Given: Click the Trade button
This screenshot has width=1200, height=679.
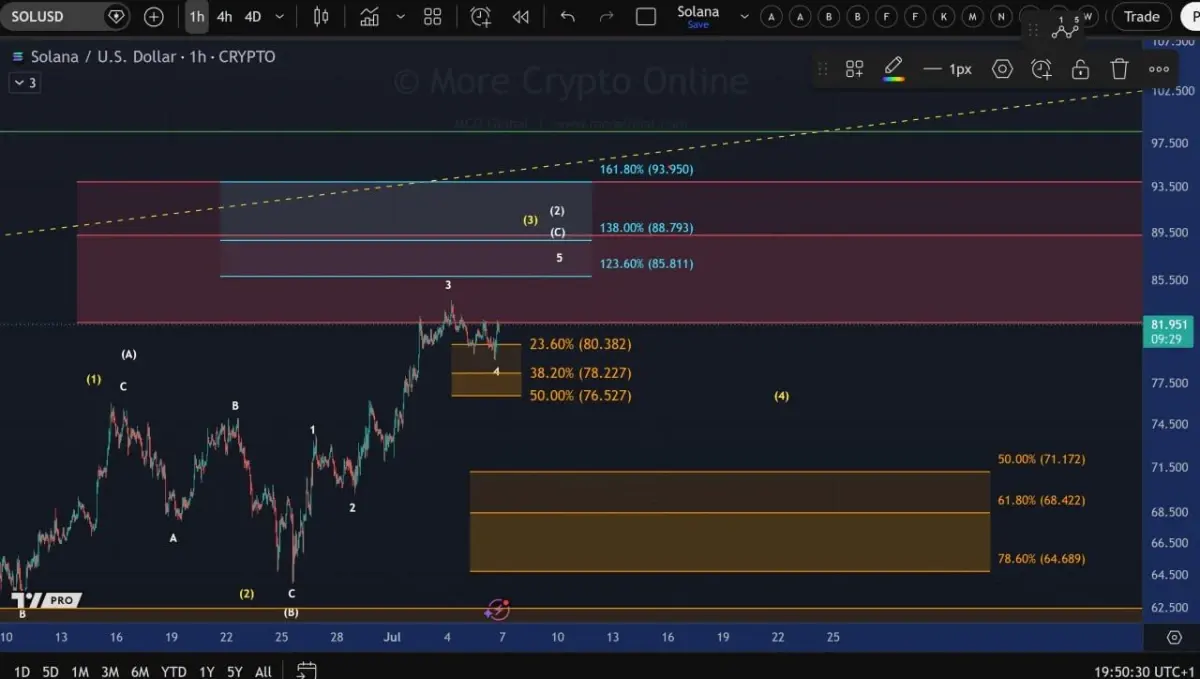Looking at the screenshot, I should 1141,16.
